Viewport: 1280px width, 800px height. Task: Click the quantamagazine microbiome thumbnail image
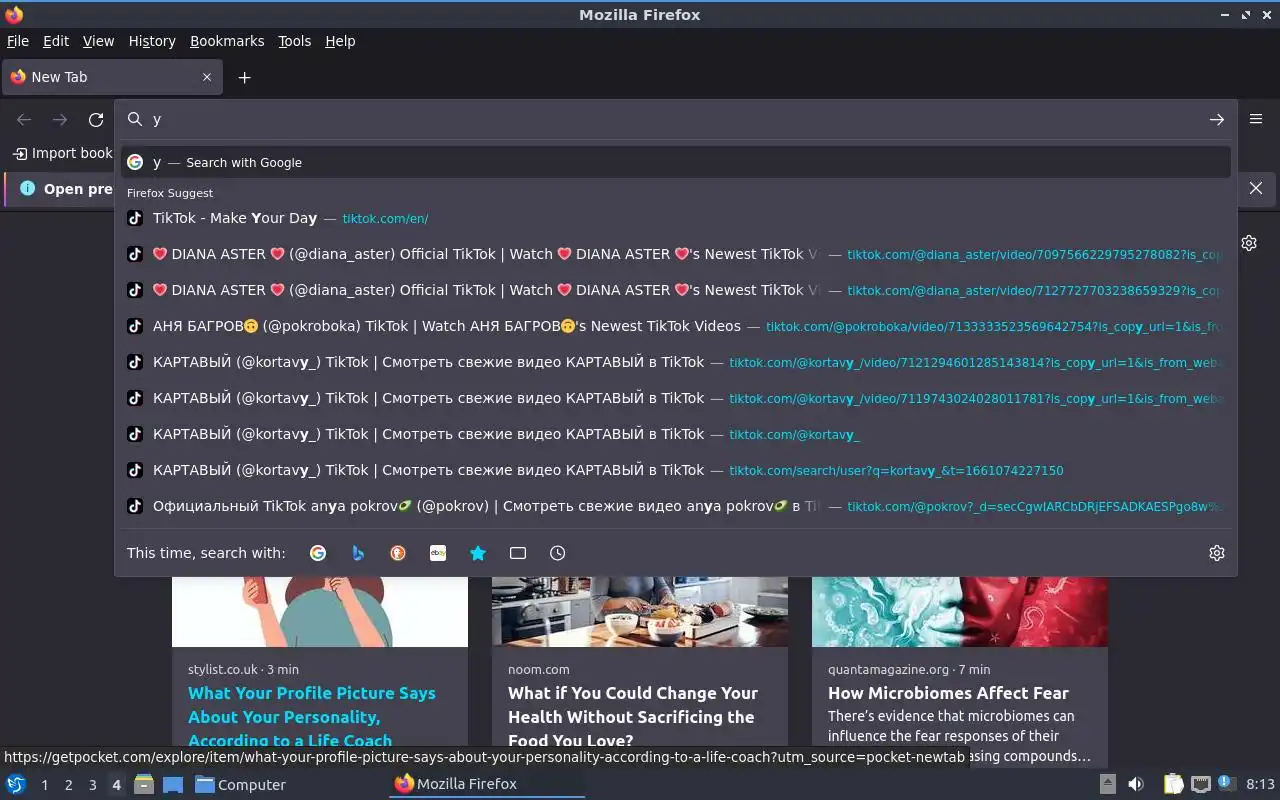[x=960, y=611]
